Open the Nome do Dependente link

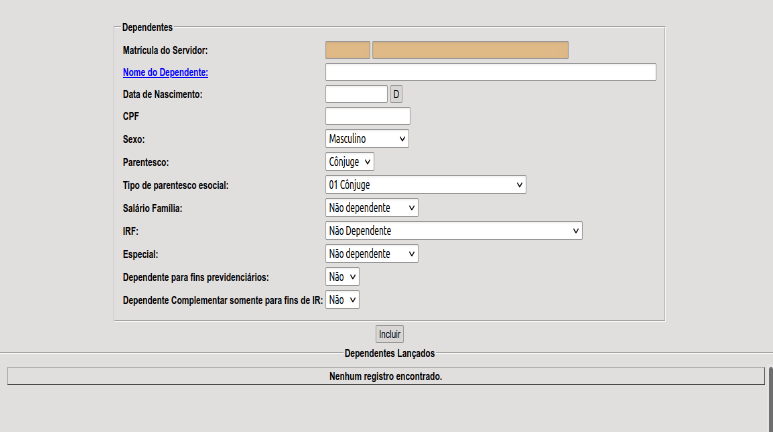tap(171, 72)
